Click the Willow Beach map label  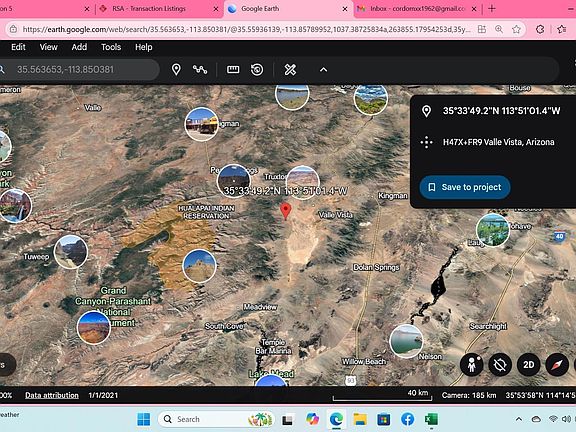click(x=364, y=361)
